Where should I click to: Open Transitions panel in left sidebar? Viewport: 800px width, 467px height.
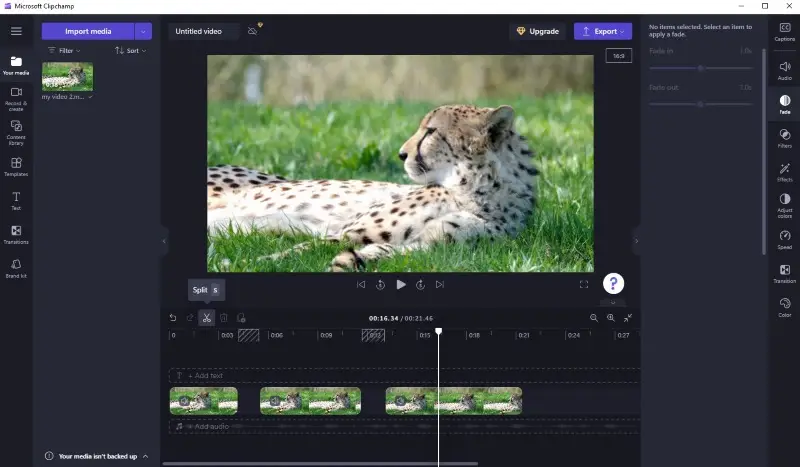(16, 235)
